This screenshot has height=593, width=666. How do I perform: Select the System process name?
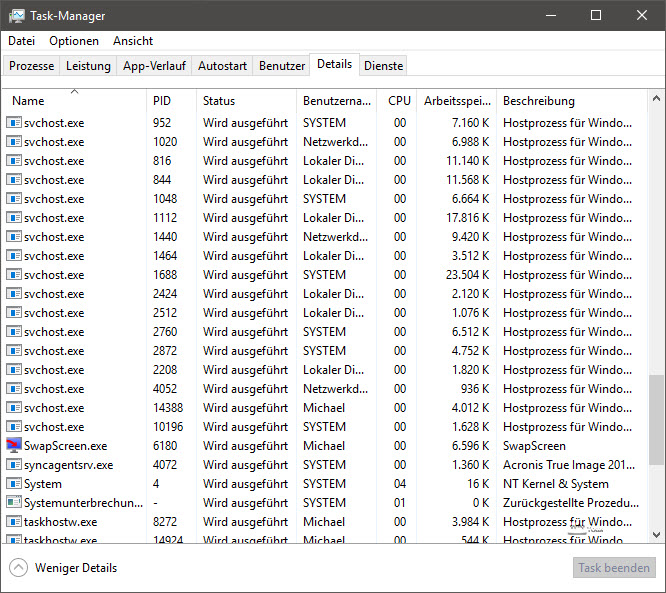[x=42, y=484]
